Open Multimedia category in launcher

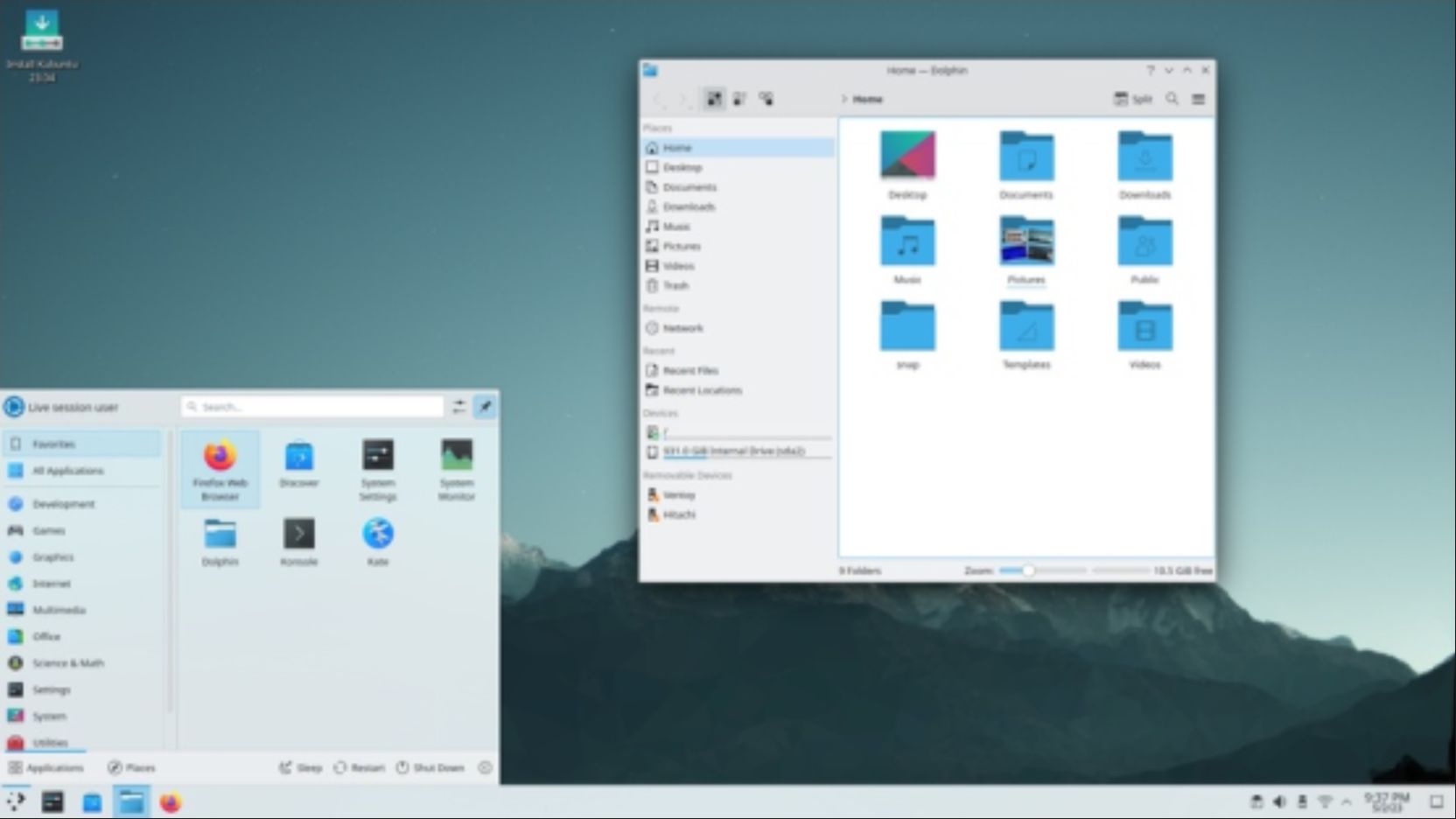point(82,610)
